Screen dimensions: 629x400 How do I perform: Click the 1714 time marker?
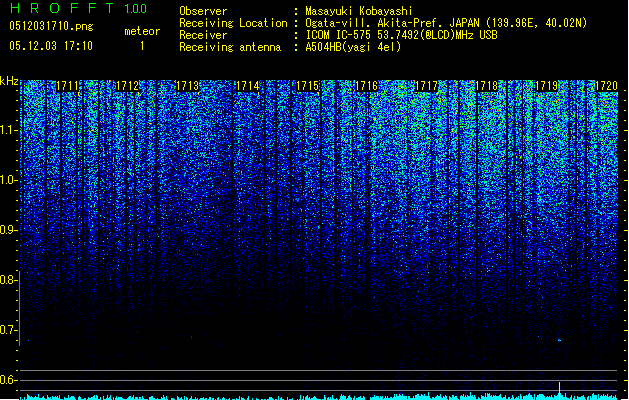coord(248,86)
